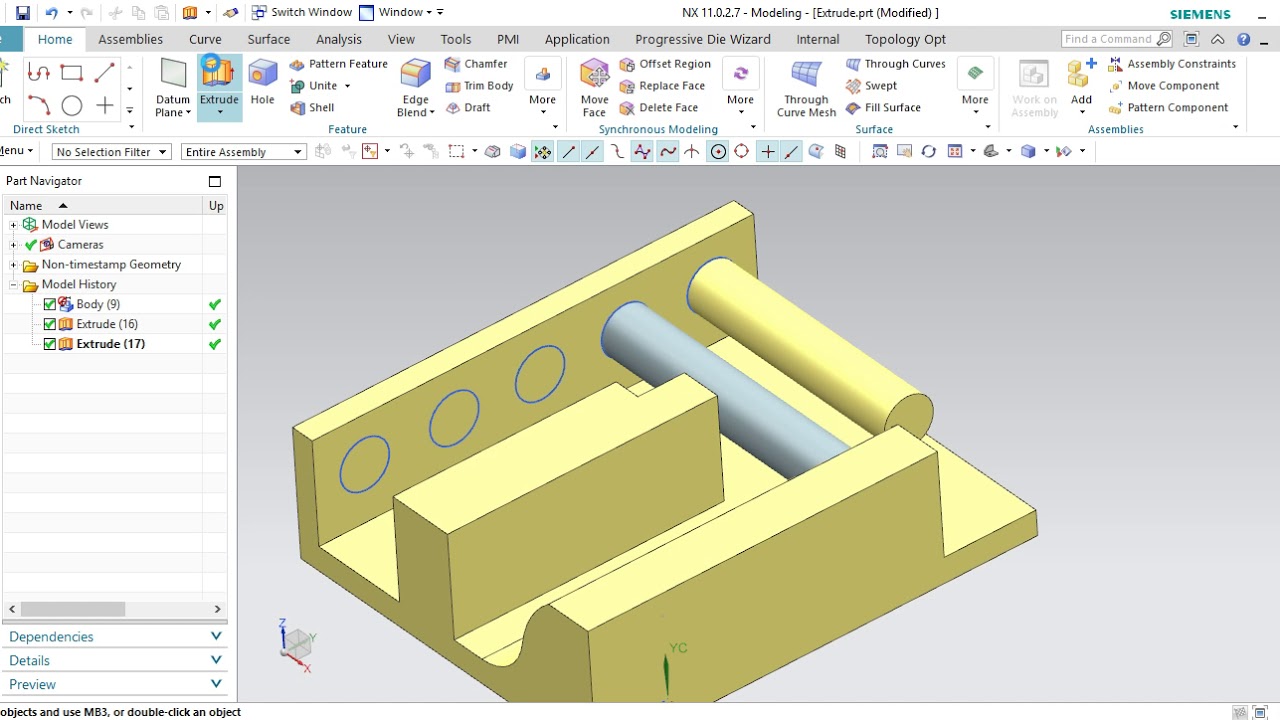This screenshot has width=1280, height=720.
Task: Switch to the Curve tab
Action: pos(205,39)
